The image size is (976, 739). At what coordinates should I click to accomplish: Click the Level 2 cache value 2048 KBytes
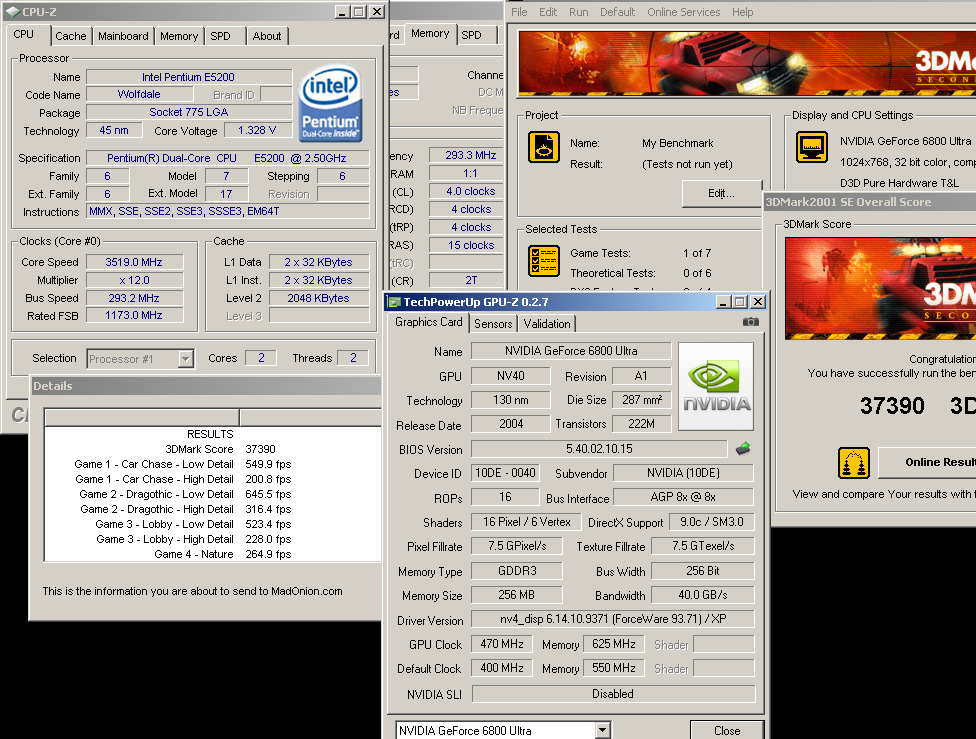318,298
